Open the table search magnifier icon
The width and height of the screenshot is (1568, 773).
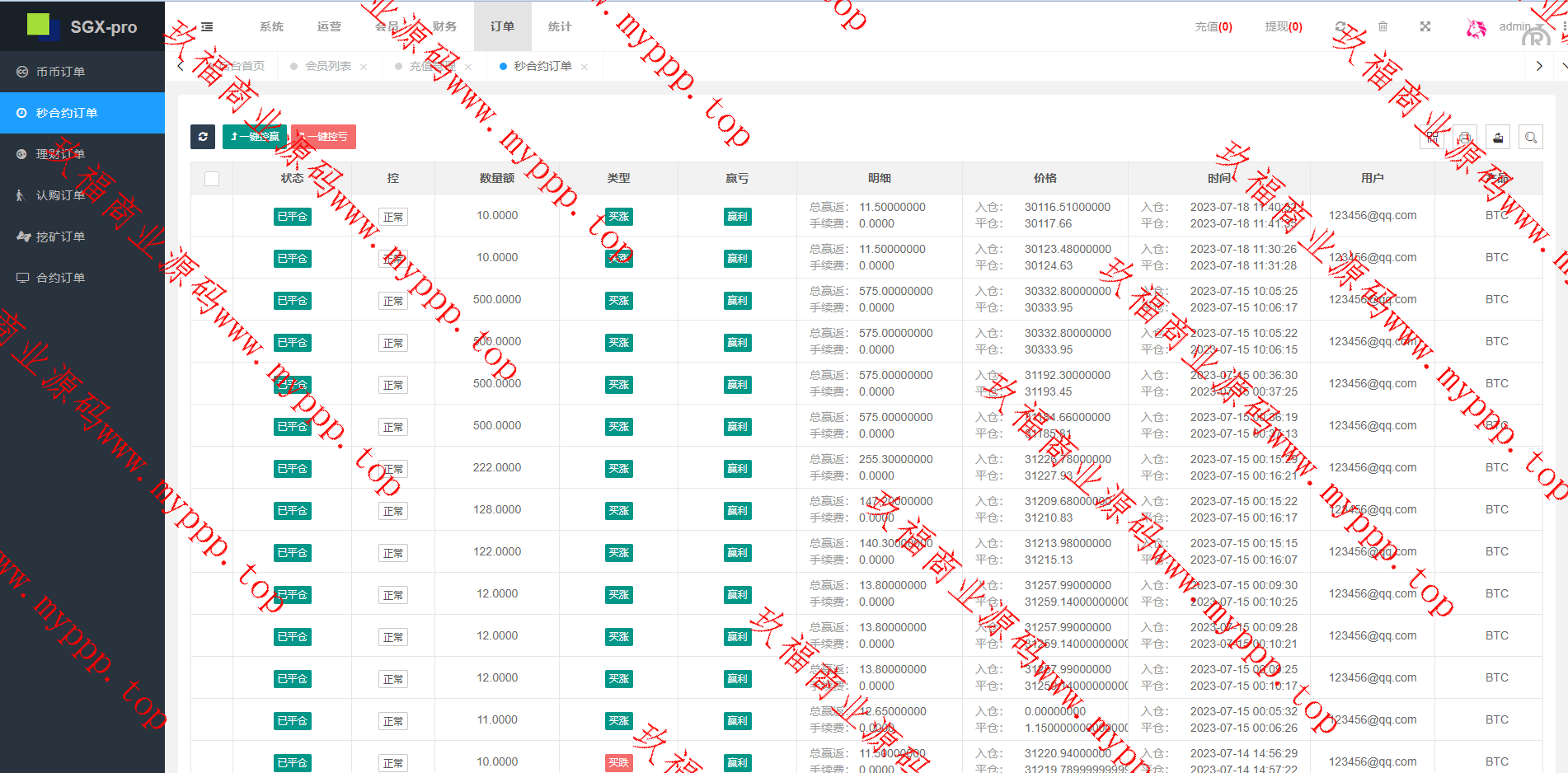[x=1530, y=138]
